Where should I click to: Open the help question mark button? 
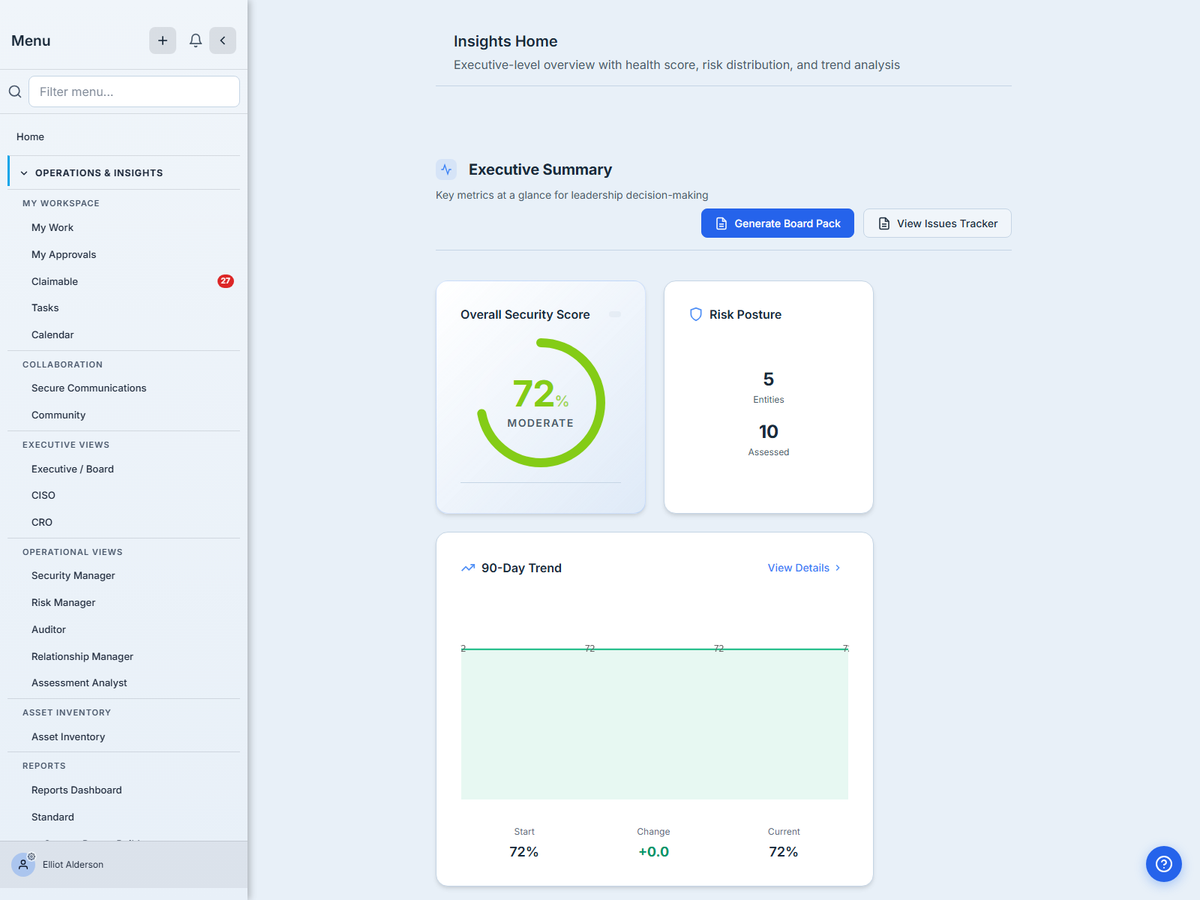[1163, 864]
